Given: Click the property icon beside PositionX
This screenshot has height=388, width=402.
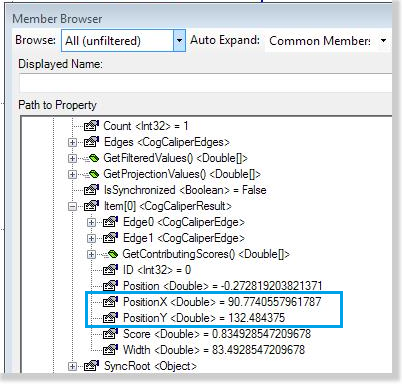Looking at the screenshot, I should (110, 302).
